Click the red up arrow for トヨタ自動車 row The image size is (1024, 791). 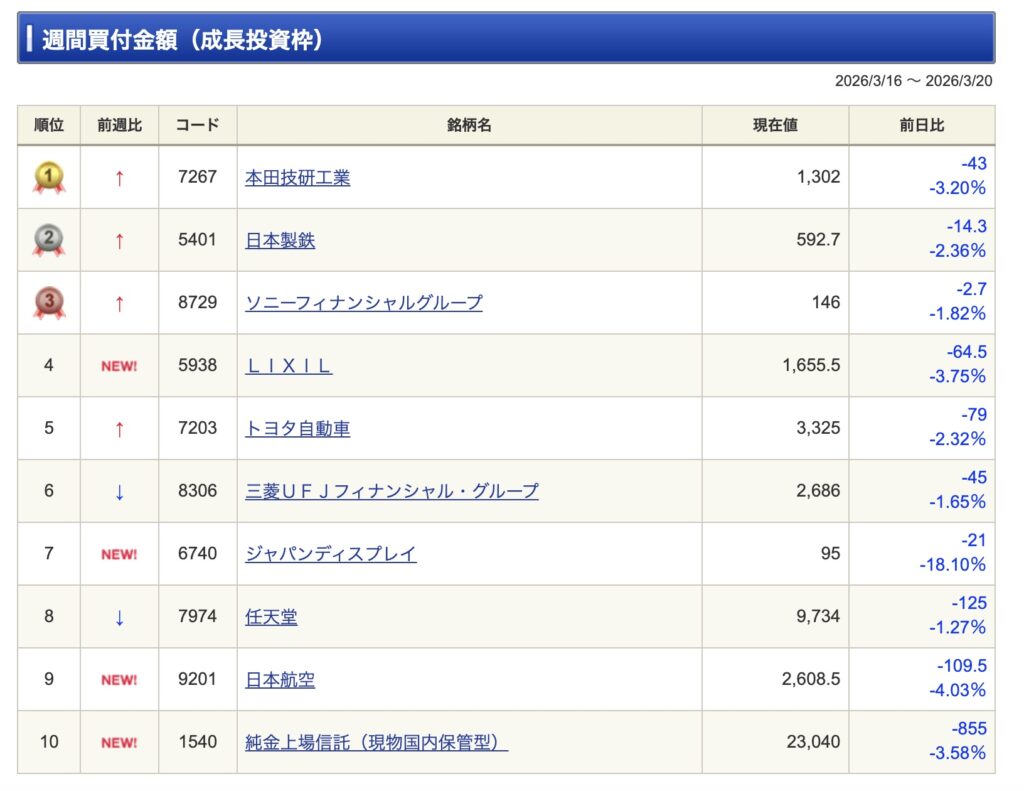pyautogui.click(x=119, y=429)
